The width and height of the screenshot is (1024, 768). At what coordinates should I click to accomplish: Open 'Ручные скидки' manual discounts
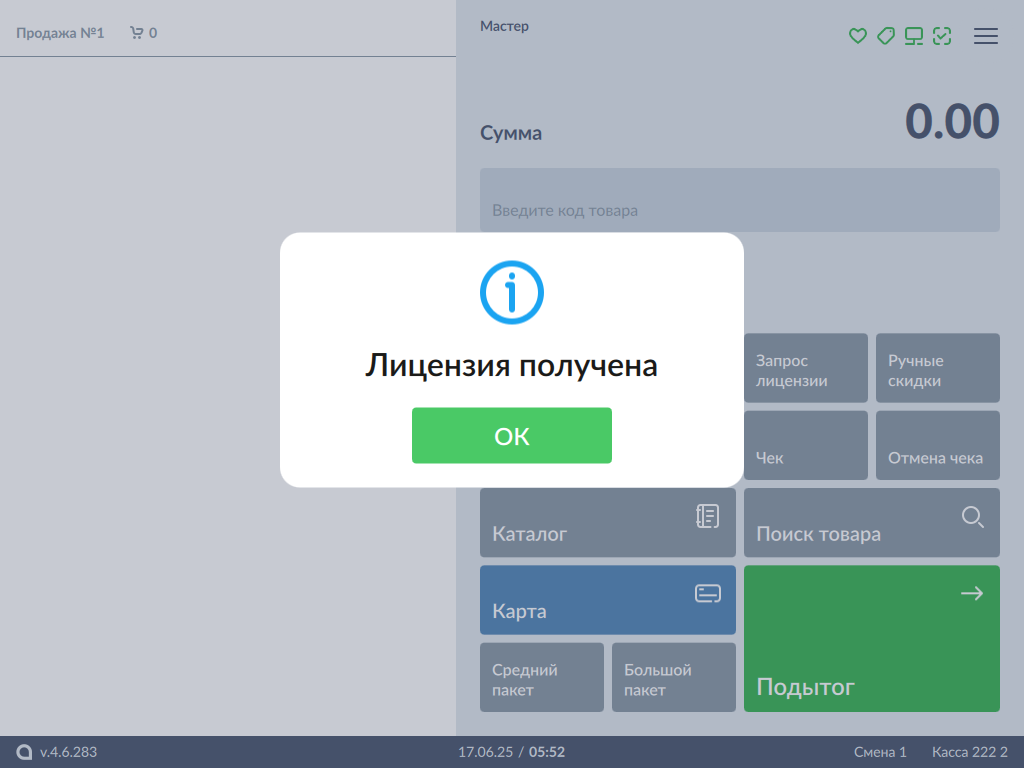tap(937, 368)
